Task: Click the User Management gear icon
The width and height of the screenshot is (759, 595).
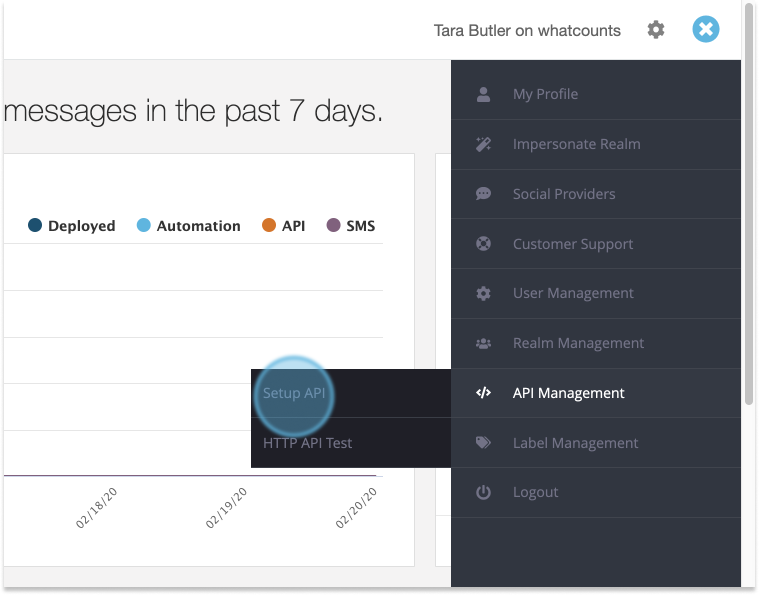Action: (x=484, y=294)
